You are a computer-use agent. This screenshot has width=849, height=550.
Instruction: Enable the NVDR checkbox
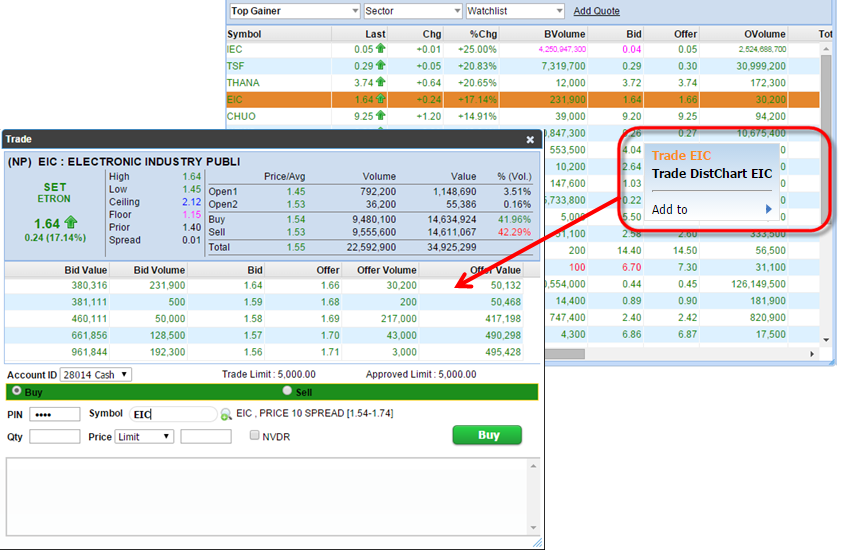point(255,436)
